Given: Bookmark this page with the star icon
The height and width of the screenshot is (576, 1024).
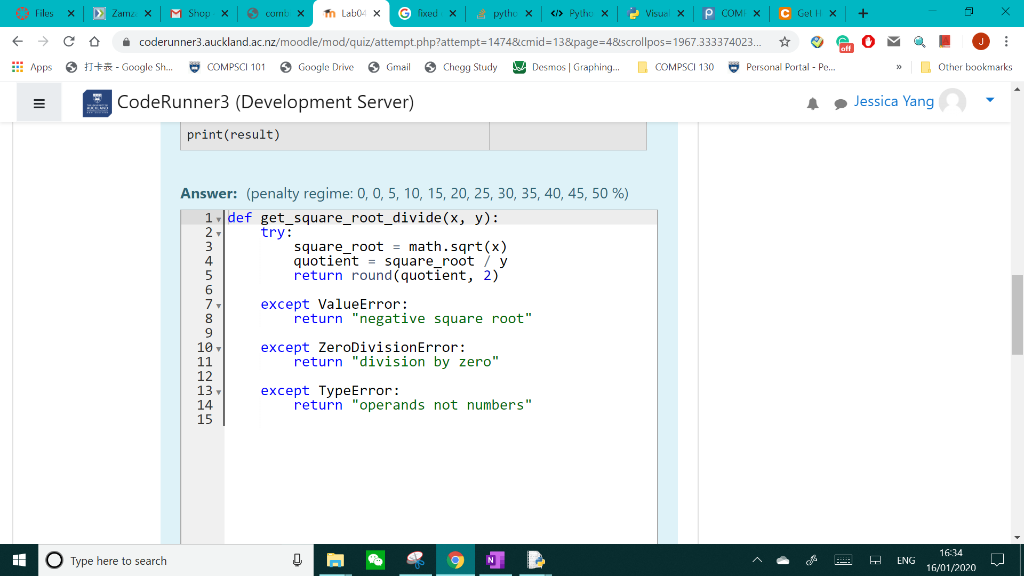Looking at the screenshot, I should pyautogui.click(x=785, y=42).
